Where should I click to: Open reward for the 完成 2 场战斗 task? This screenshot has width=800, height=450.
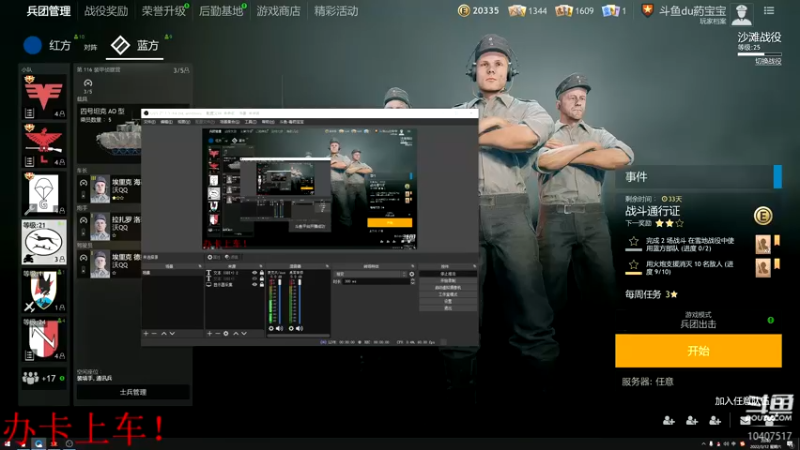point(763,244)
